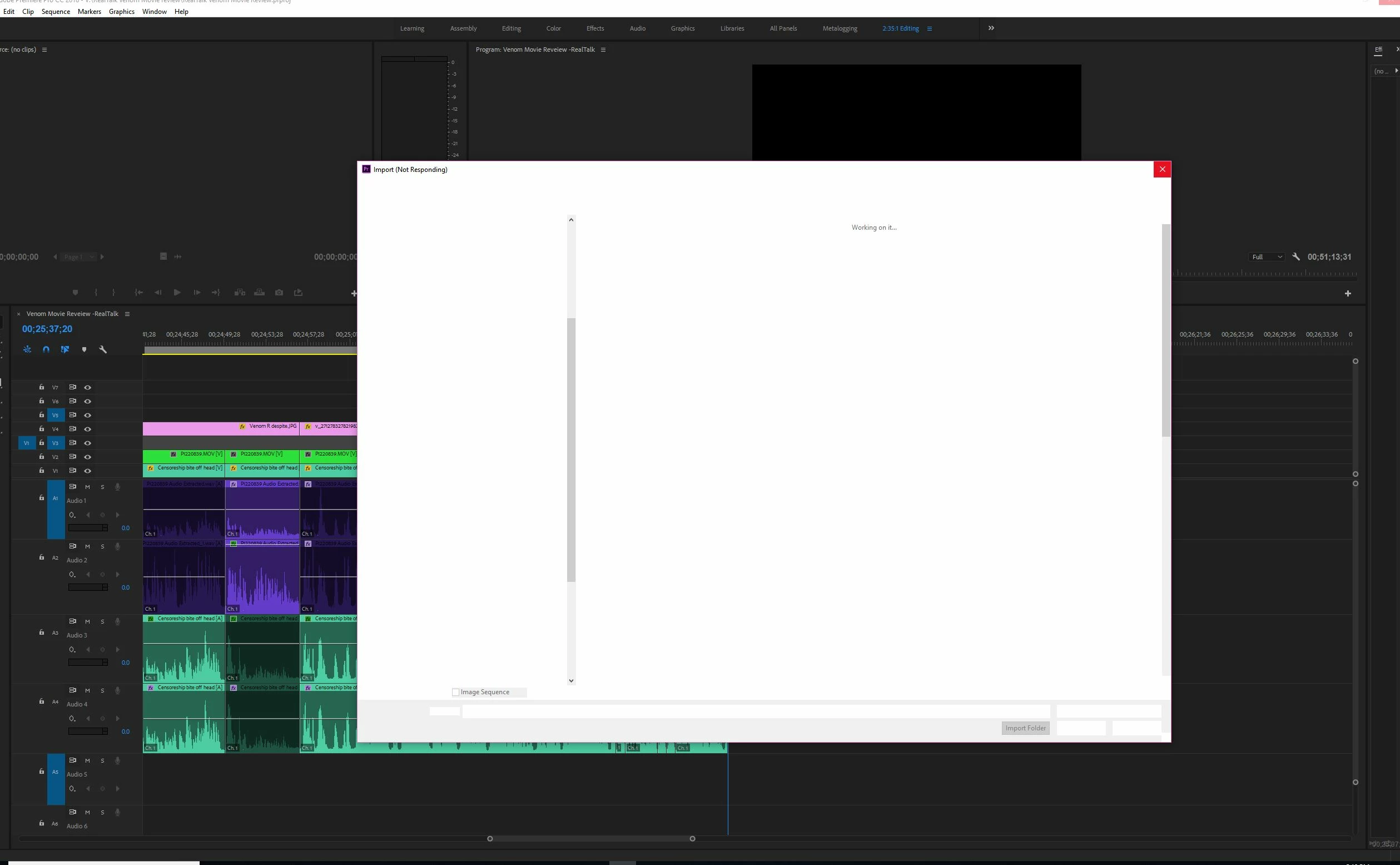Hide the V4 track with its eye icon
This screenshot has width=1400, height=865.
(87, 428)
